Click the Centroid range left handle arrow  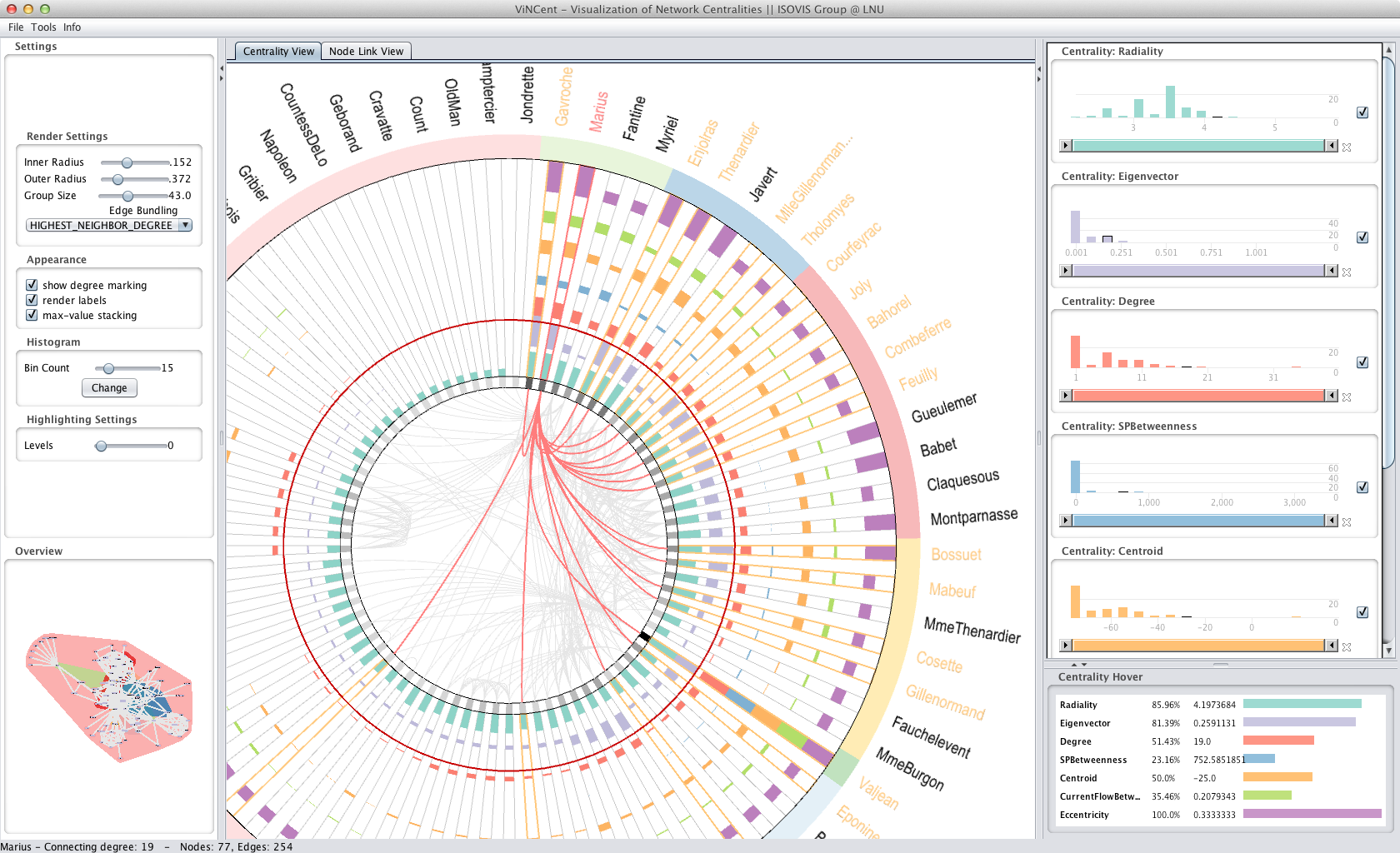click(1066, 646)
